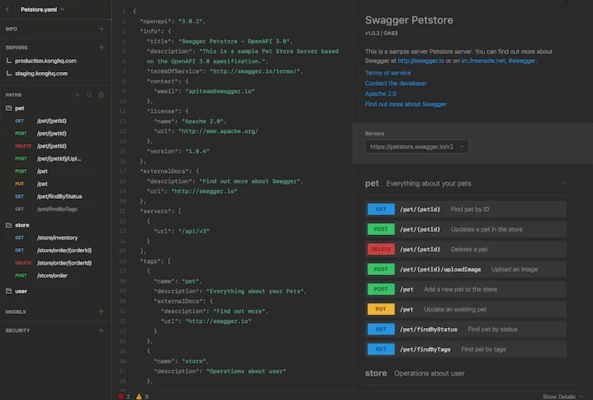The width and height of the screenshot is (593, 400).
Task: Open DELETE /store/order/{orderId} in sidebar
Action: point(53,263)
